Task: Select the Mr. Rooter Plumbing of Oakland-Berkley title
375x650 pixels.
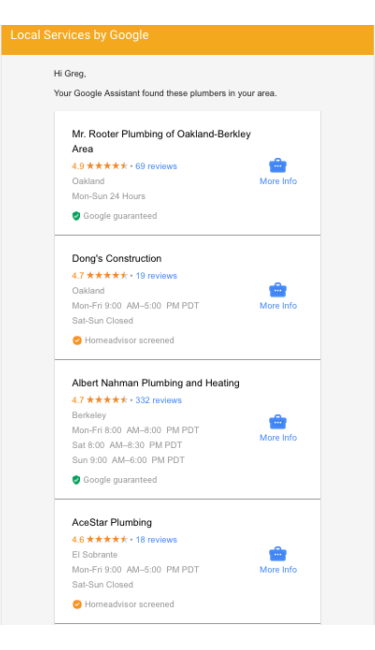Action: pos(161,141)
